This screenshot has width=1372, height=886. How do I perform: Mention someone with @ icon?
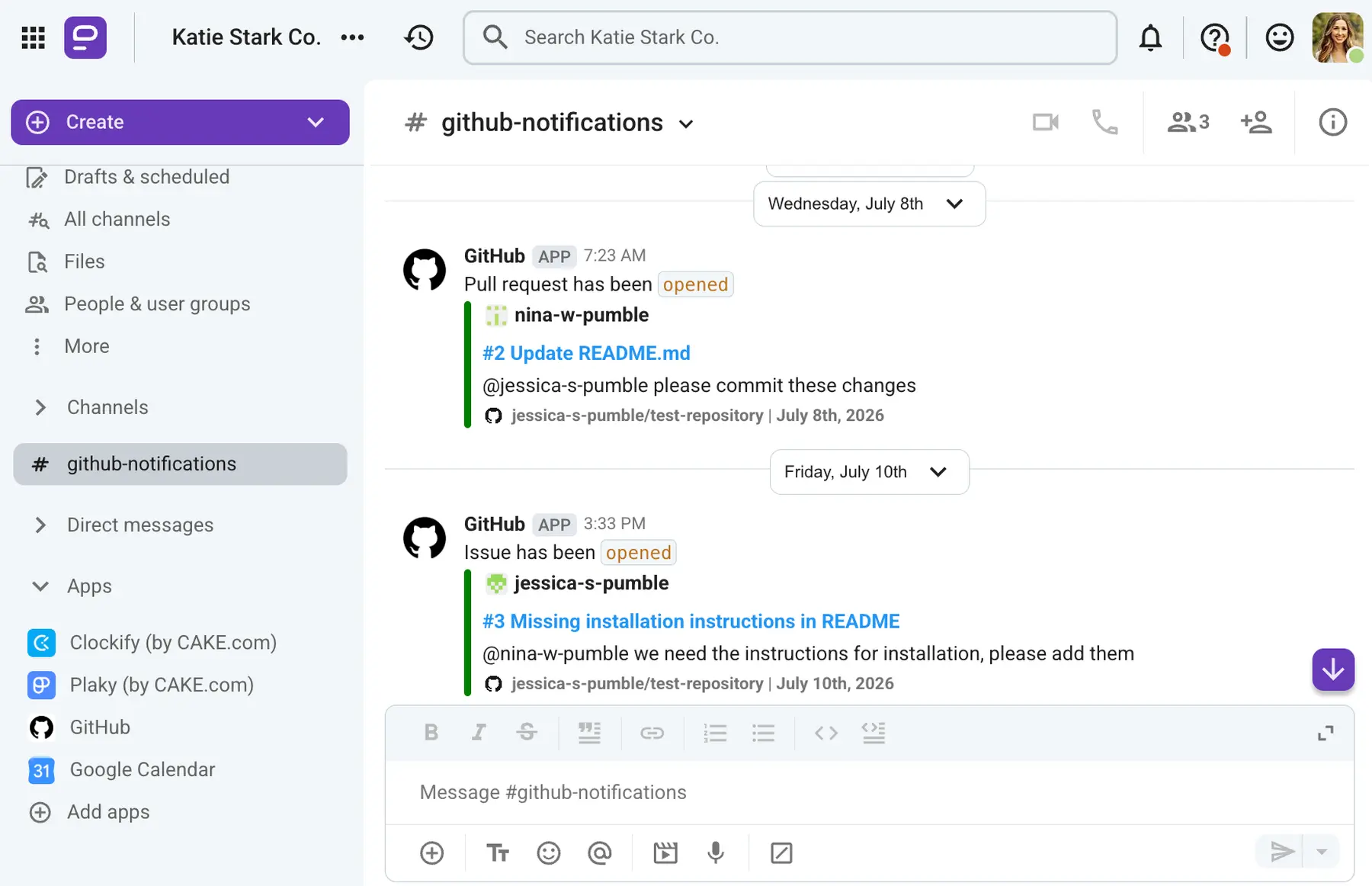pyautogui.click(x=600, y=852)
